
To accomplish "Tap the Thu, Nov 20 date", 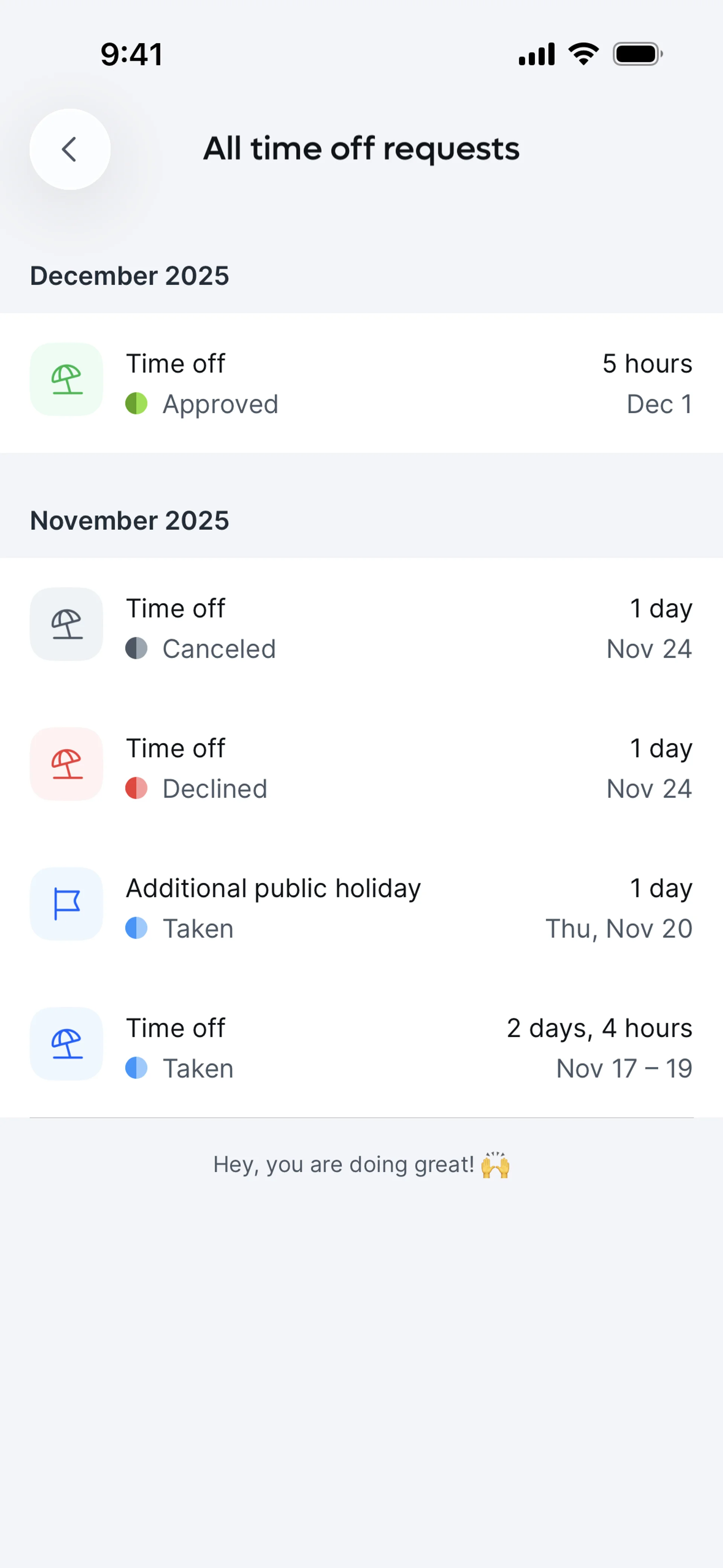I will (618, 929).
